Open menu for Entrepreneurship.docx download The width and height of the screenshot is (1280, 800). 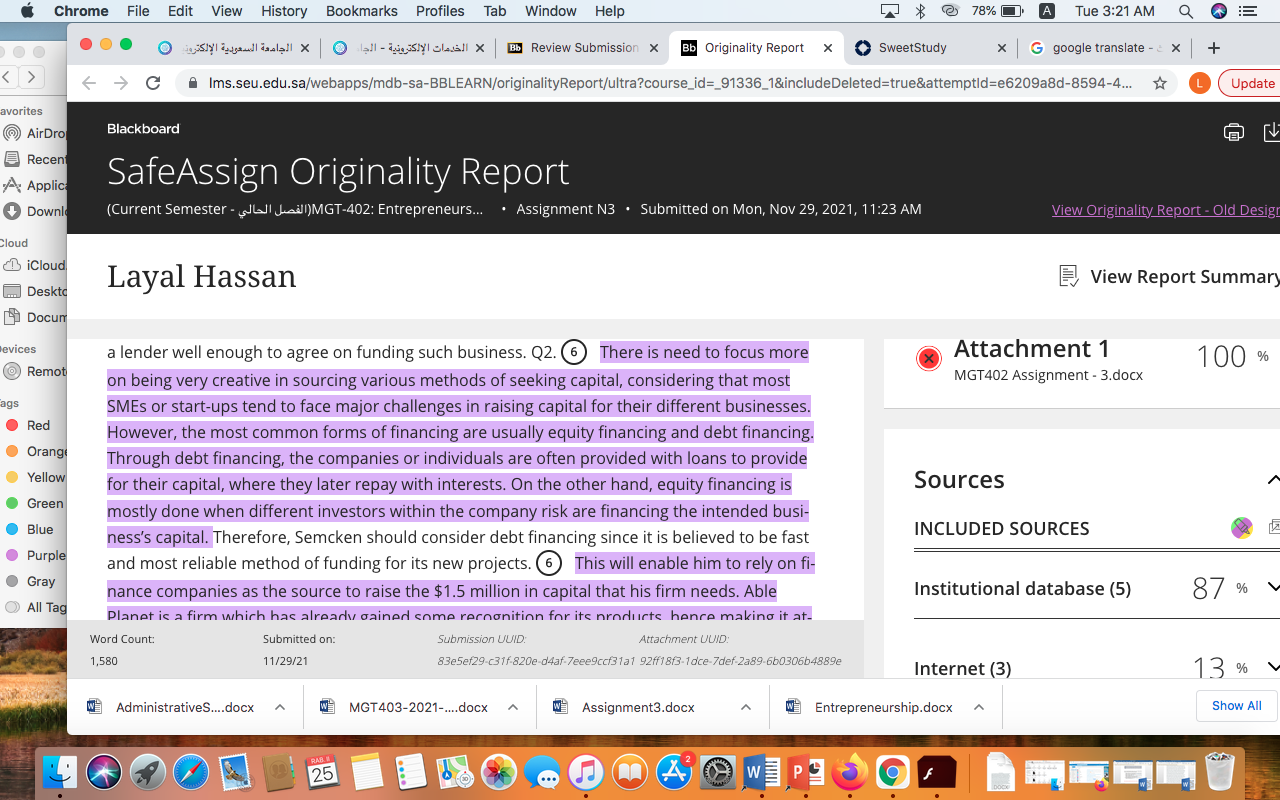[x=979, y=707]
